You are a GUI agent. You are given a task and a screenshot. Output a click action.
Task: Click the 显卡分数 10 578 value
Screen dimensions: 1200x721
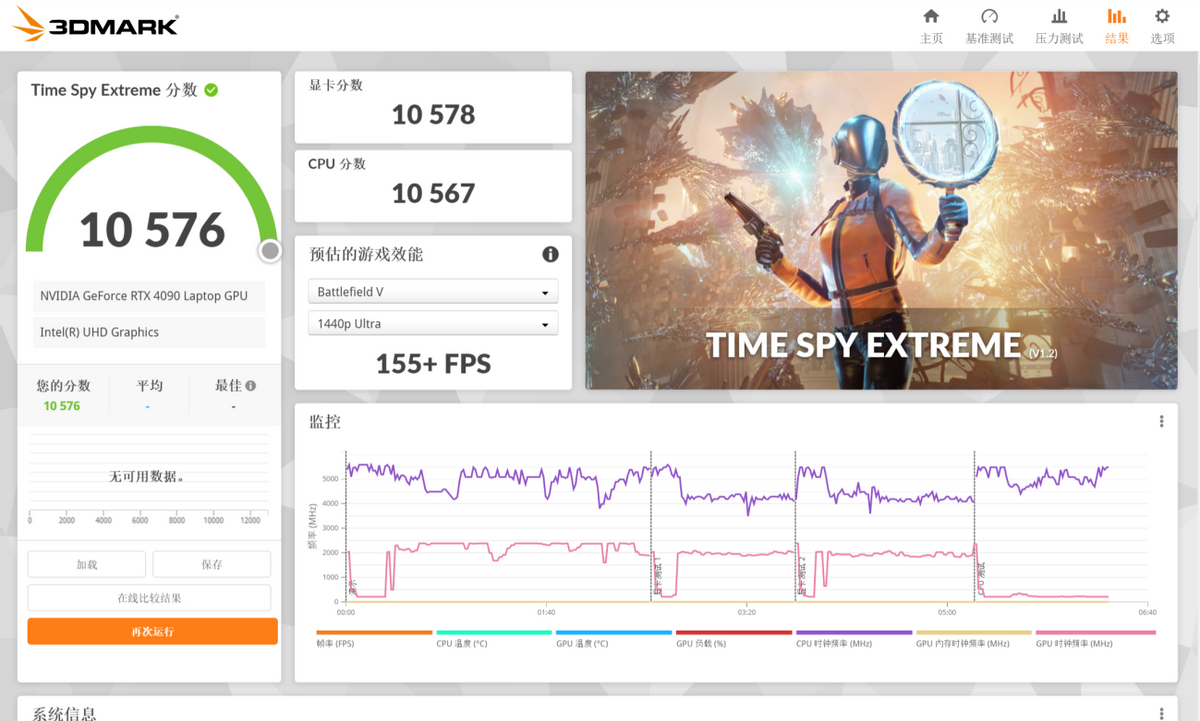click(x=433, y=115)
